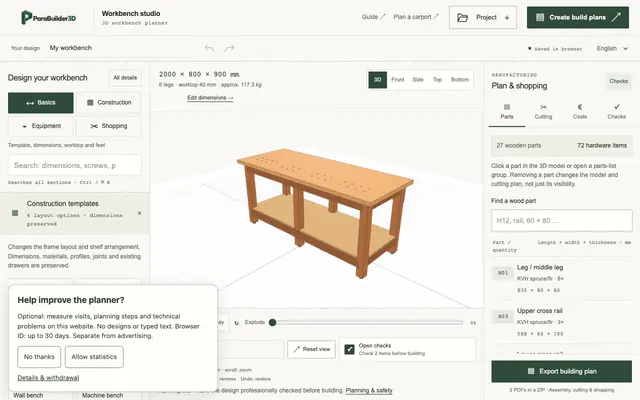Click the 72 hardware items label
640x400 pixels.
tap(602, 146)
